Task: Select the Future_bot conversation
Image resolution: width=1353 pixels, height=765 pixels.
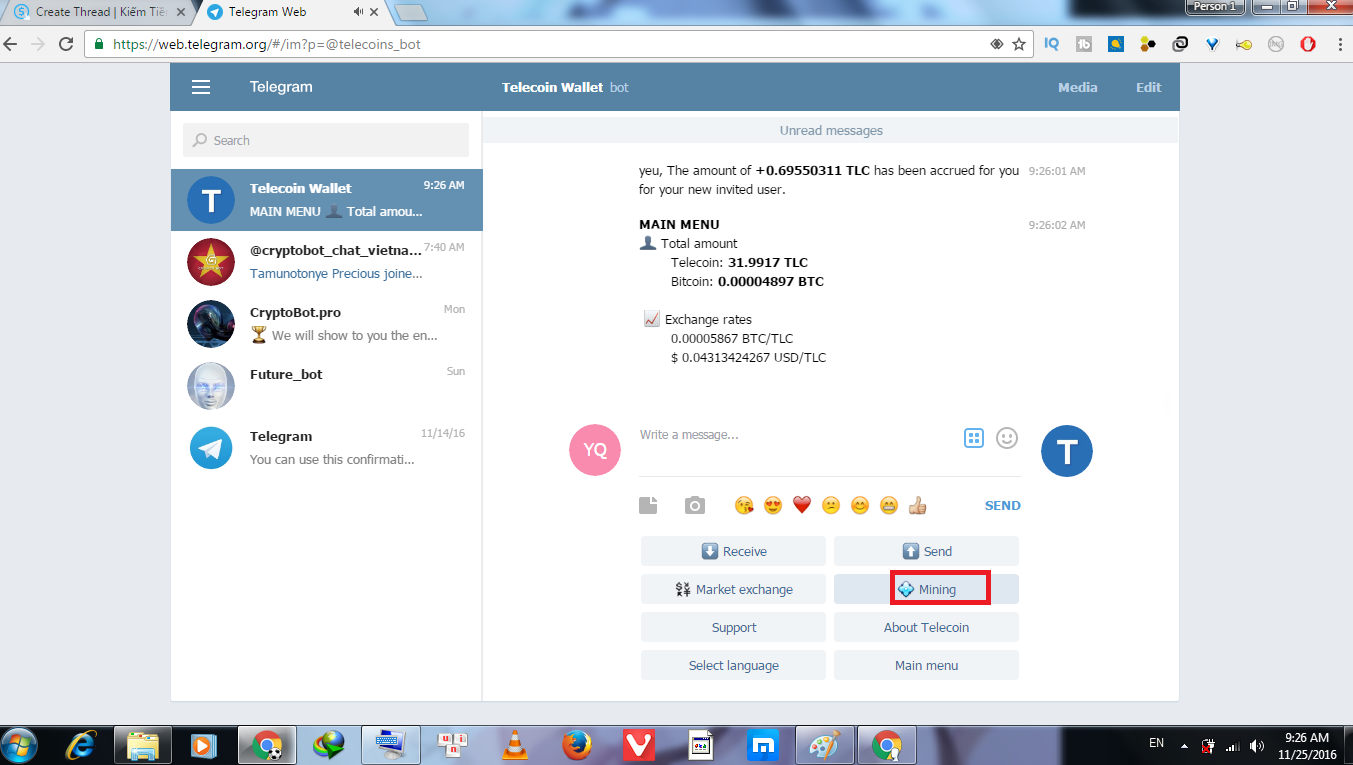Action: pos(327,385)
